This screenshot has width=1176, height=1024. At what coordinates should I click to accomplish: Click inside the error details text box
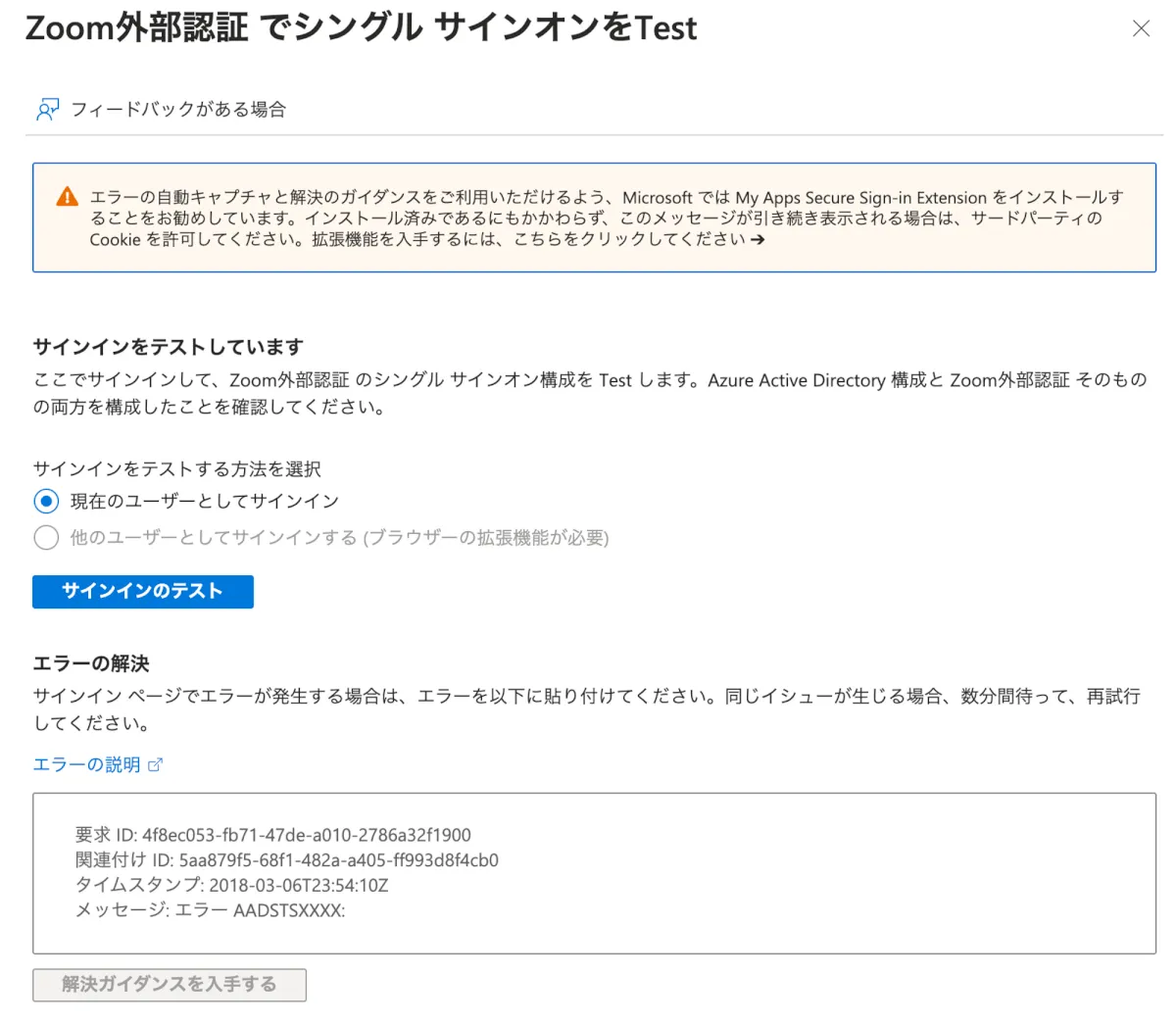coord(594,873)
